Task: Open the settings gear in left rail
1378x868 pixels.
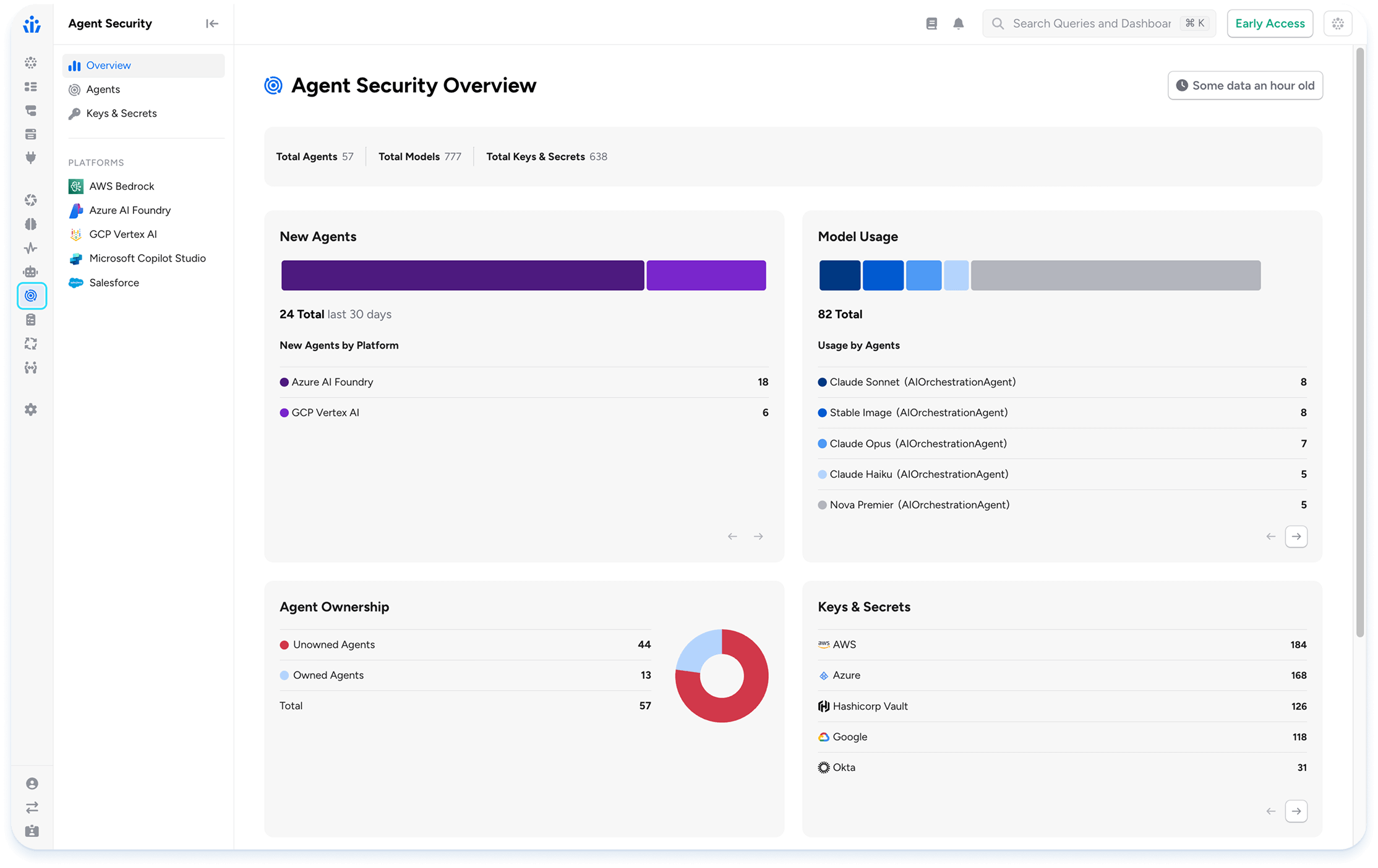Action: (x=31, y=409)
